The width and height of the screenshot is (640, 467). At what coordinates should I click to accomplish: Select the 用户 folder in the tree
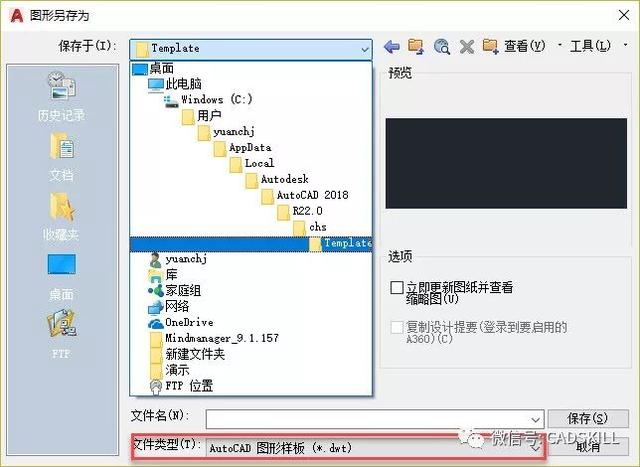point(201,116)
